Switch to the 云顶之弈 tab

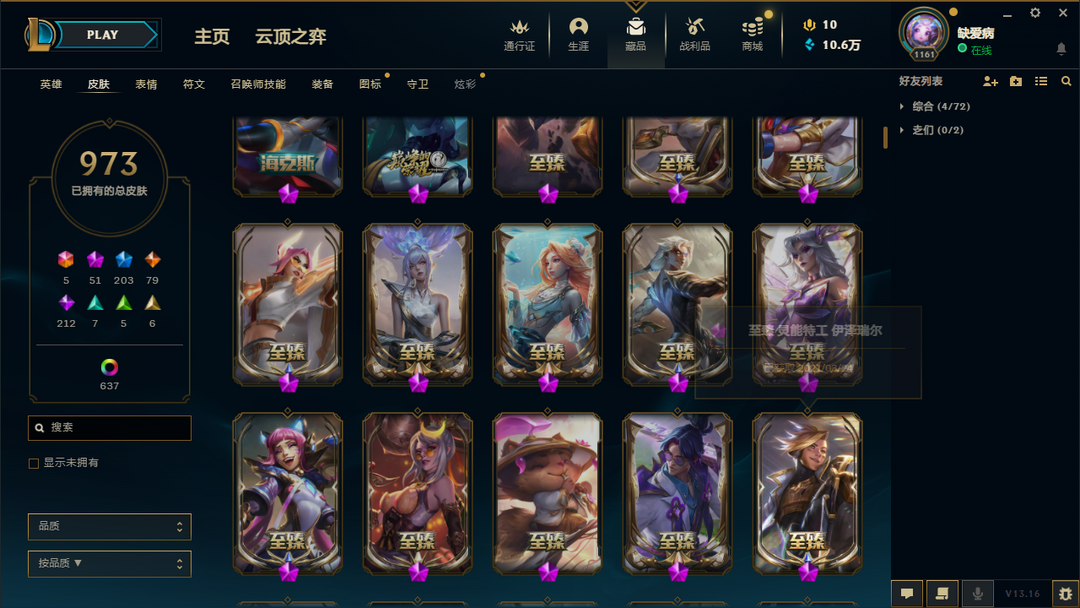[291, 36]
